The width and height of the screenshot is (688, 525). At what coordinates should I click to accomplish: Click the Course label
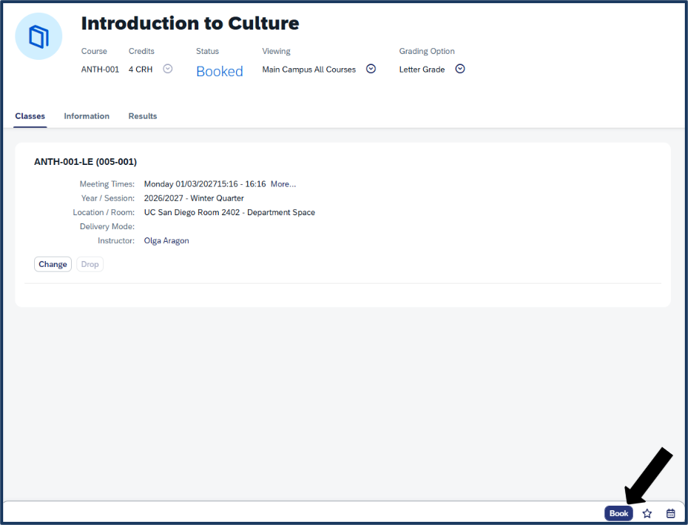(x=94, y=51)
